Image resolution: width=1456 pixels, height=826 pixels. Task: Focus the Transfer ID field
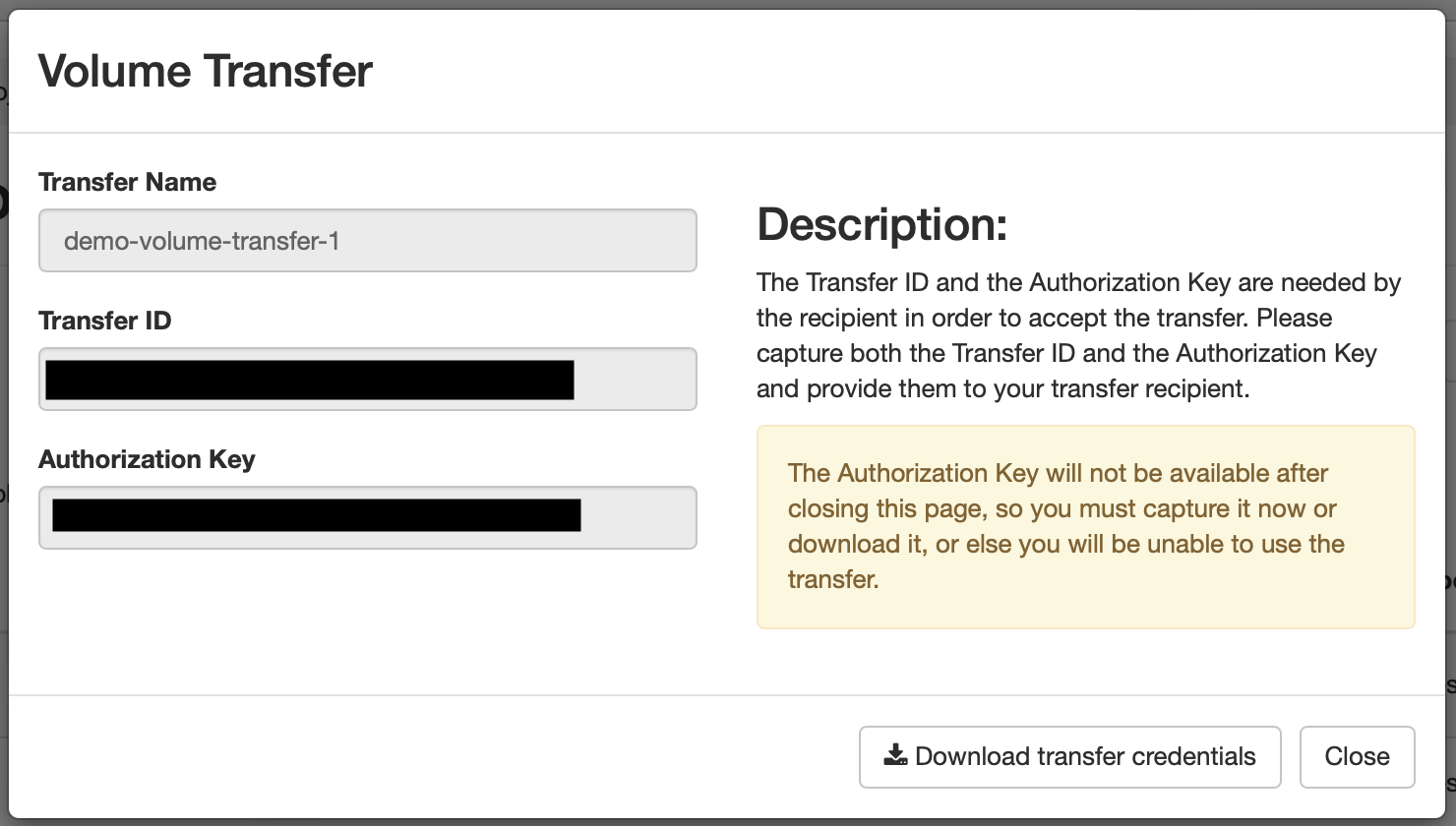point(367,379)
